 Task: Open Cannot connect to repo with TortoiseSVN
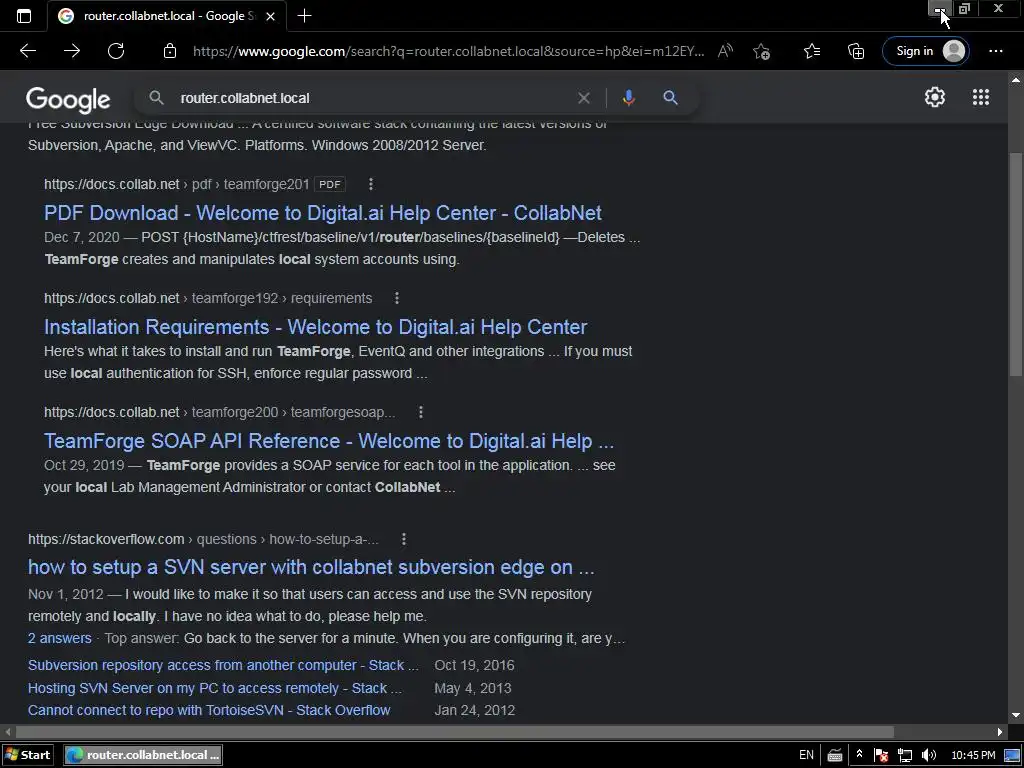click(209, 711)
